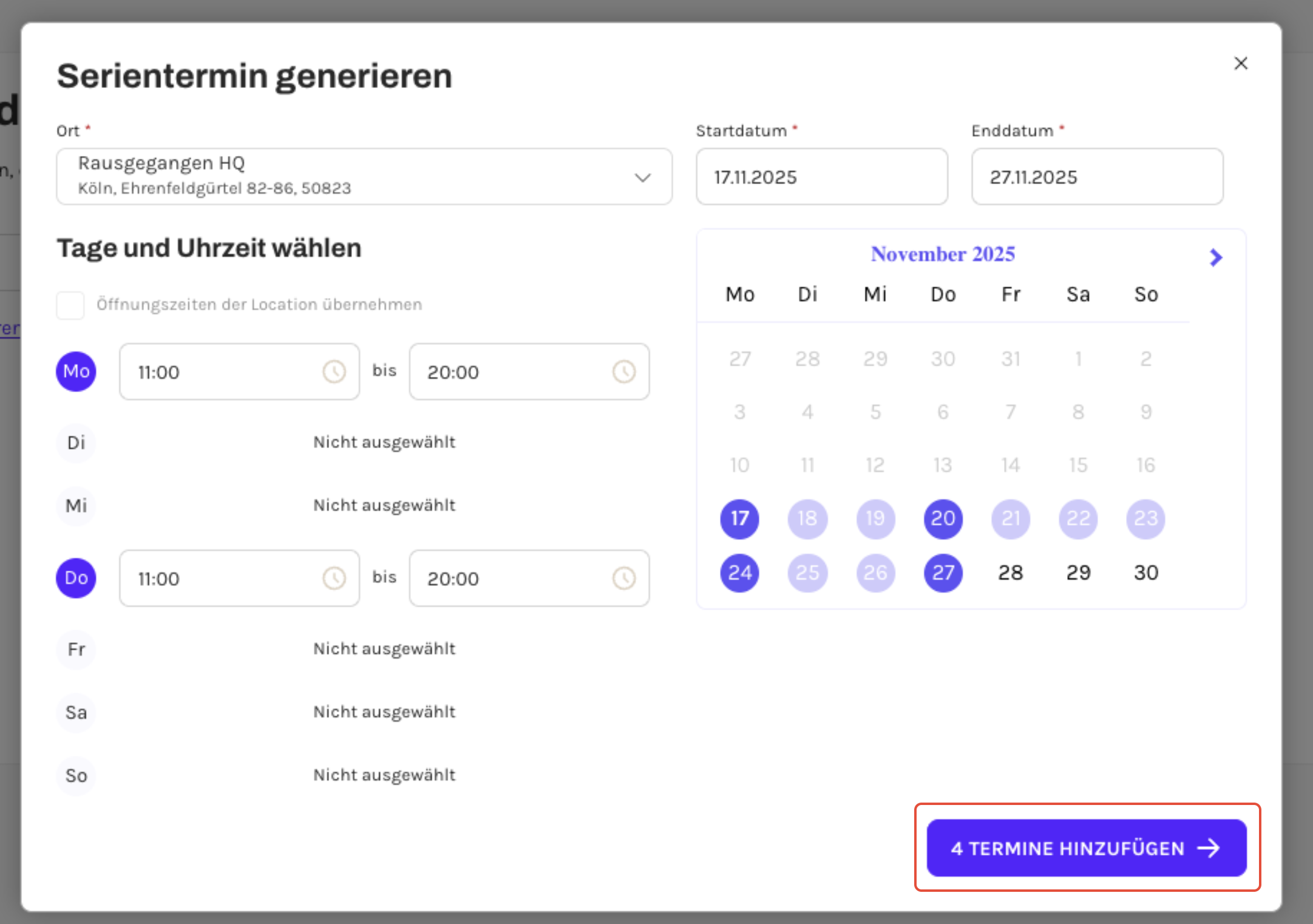The width and height of the screenshot is (1313, 924).
Task: Deselect the Mo weekday toggle
Action: click(x=76, y=372)
